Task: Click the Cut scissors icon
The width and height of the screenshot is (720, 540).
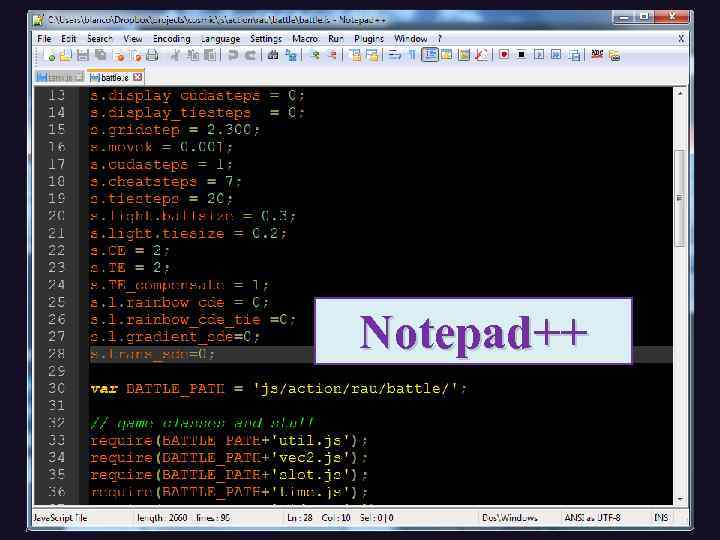Action: pos(175,56)
